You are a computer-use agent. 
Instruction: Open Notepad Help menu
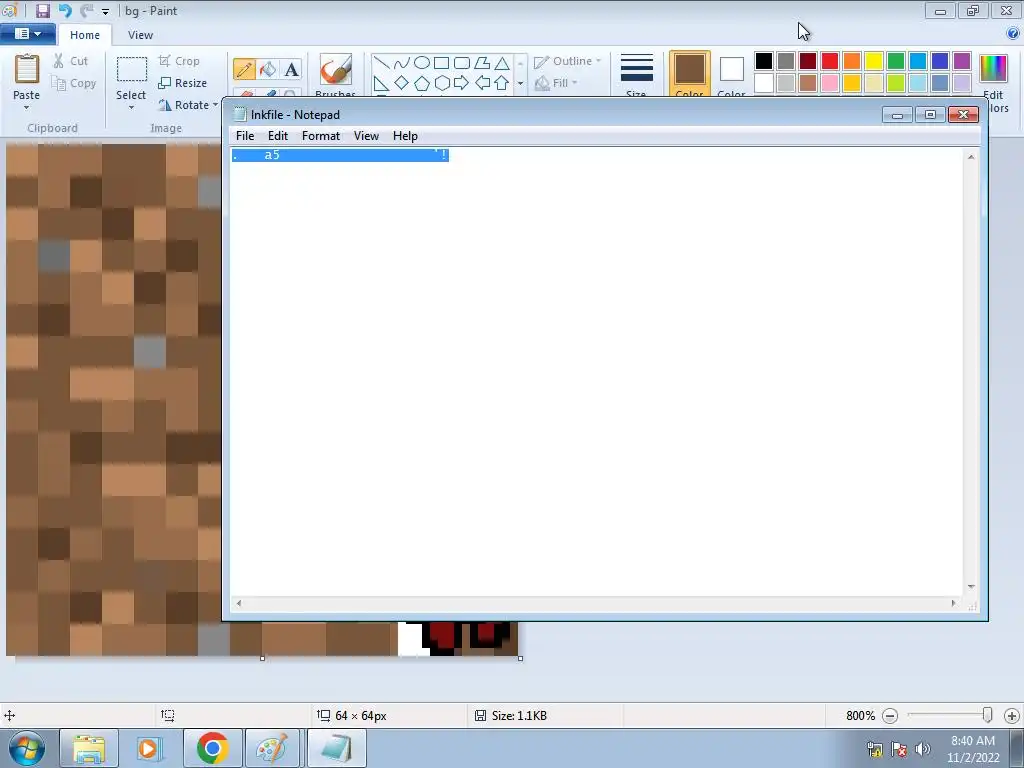(x=405, y=136)
